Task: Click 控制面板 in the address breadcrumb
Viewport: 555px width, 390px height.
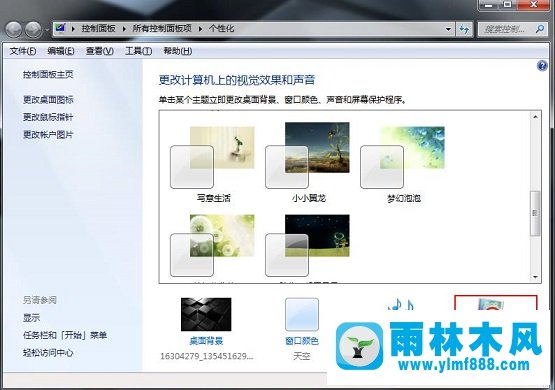Action: click(98, 29)
